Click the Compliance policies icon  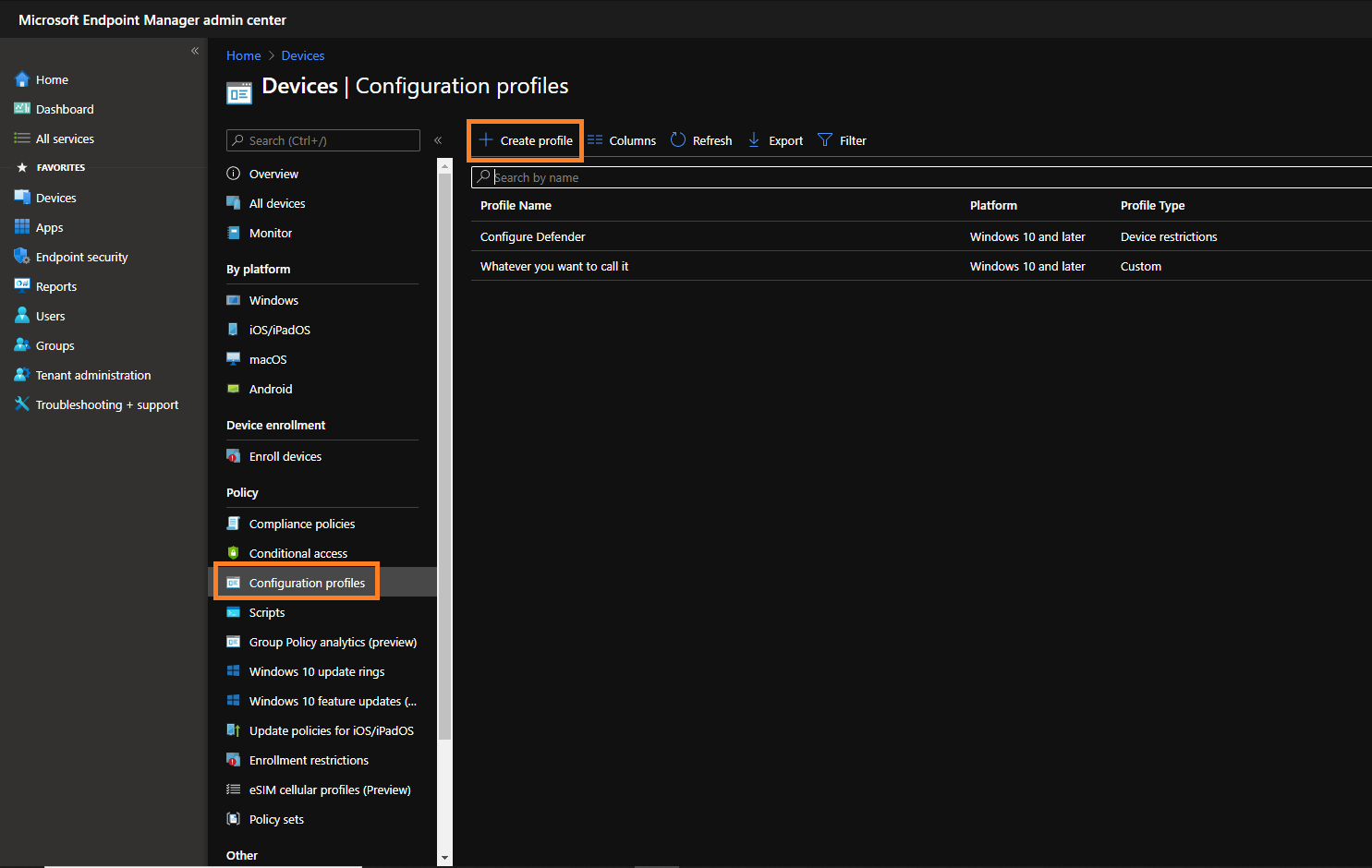point(234,524)
